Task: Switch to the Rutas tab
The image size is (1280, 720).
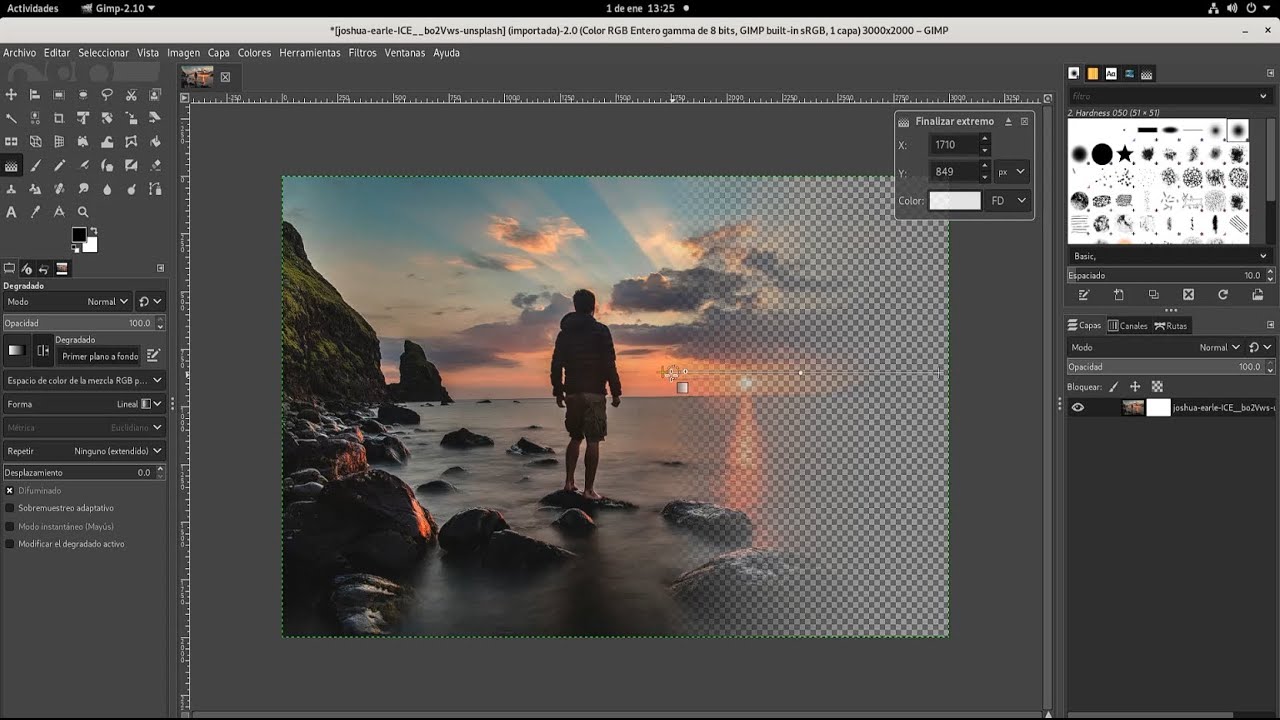Action: coord(1171,326)
